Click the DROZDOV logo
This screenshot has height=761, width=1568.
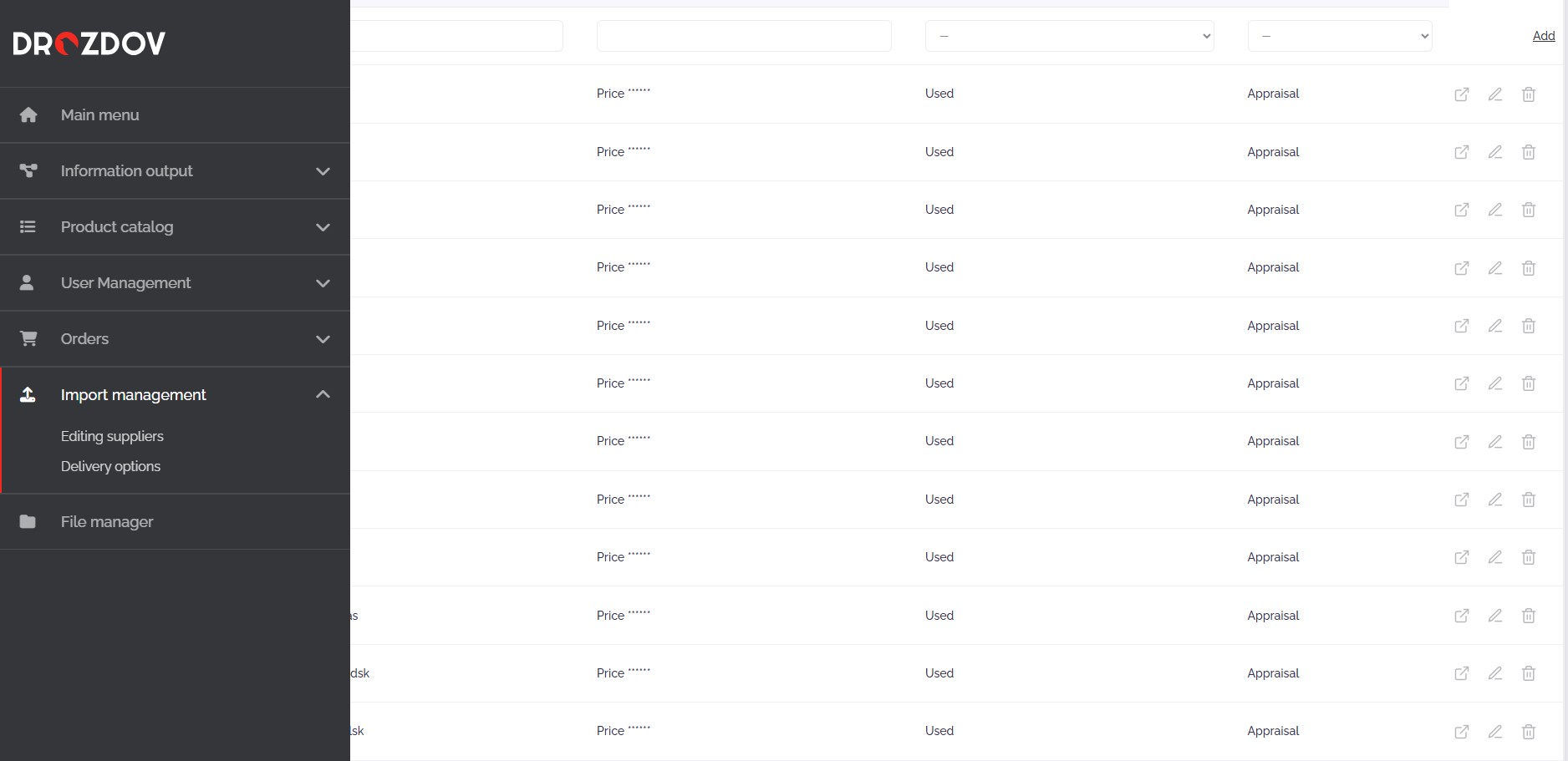click(89, 43)
